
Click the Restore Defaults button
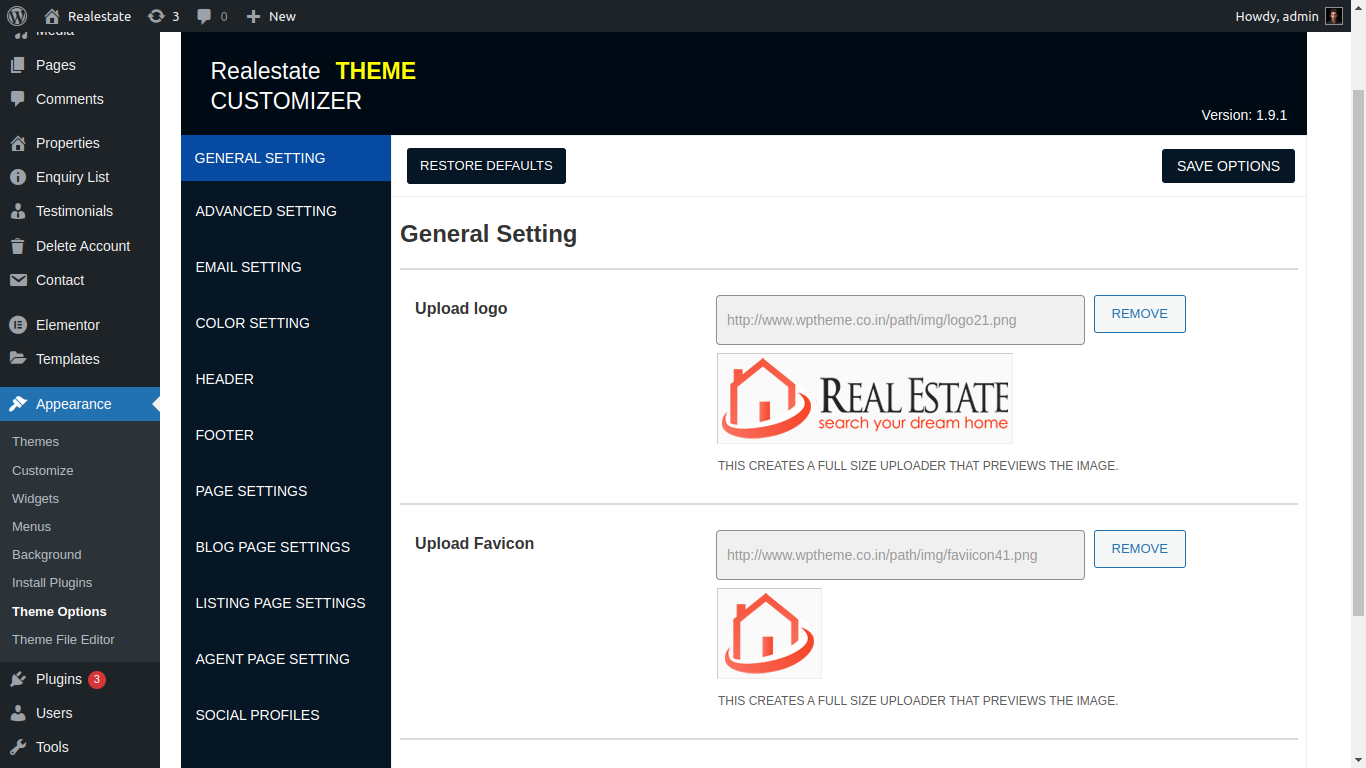click(x=486, y=166)
